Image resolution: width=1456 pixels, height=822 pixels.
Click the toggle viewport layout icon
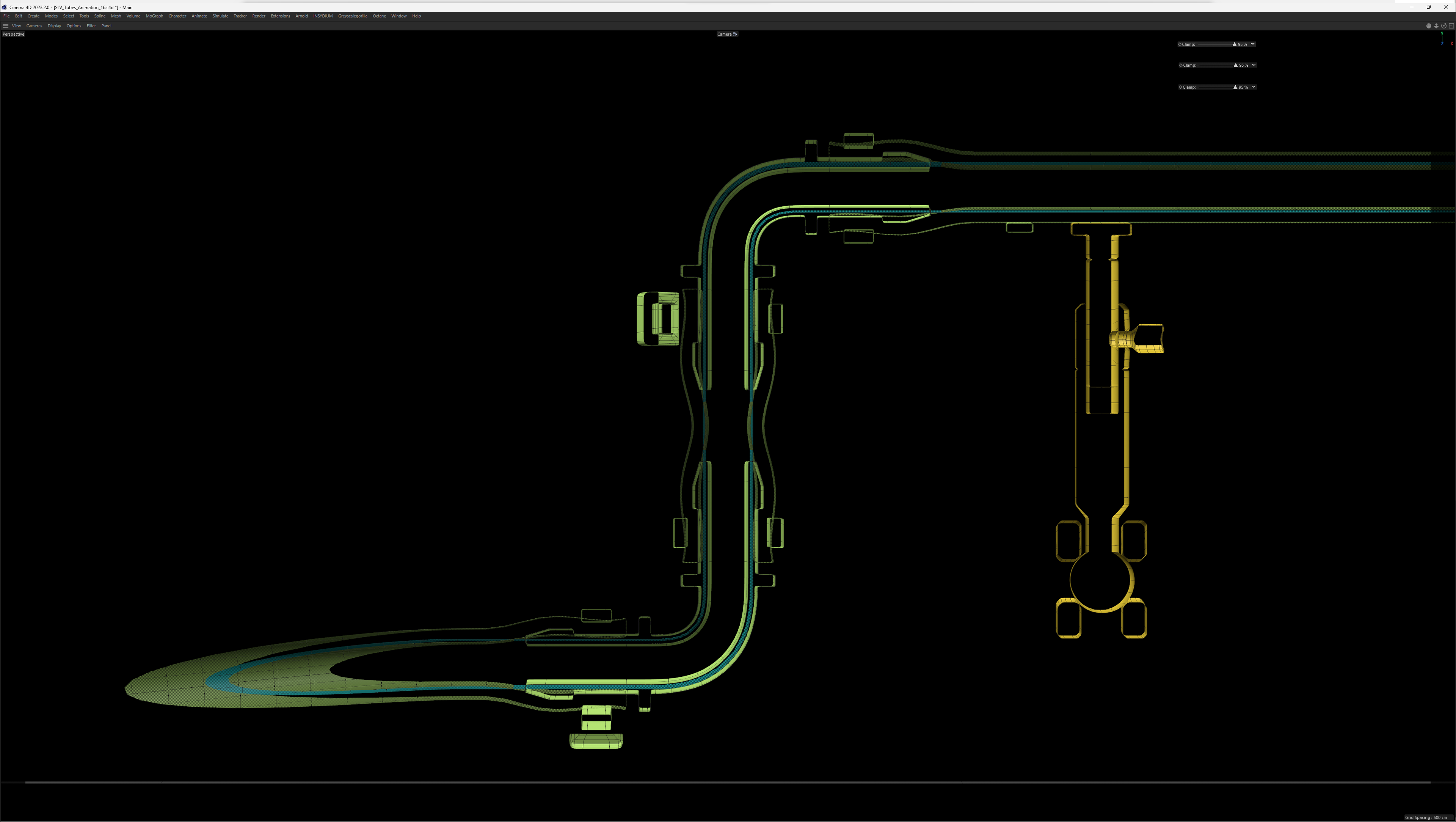point(1451,25)
